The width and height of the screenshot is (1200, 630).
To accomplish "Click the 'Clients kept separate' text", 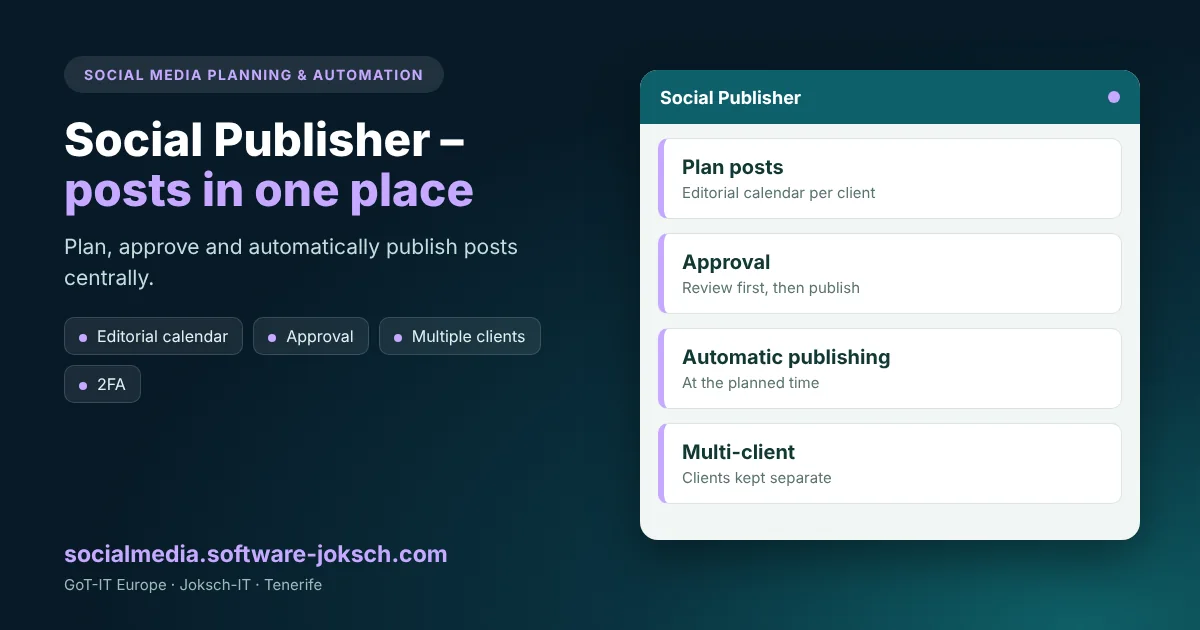I will (x=757, y=478).
